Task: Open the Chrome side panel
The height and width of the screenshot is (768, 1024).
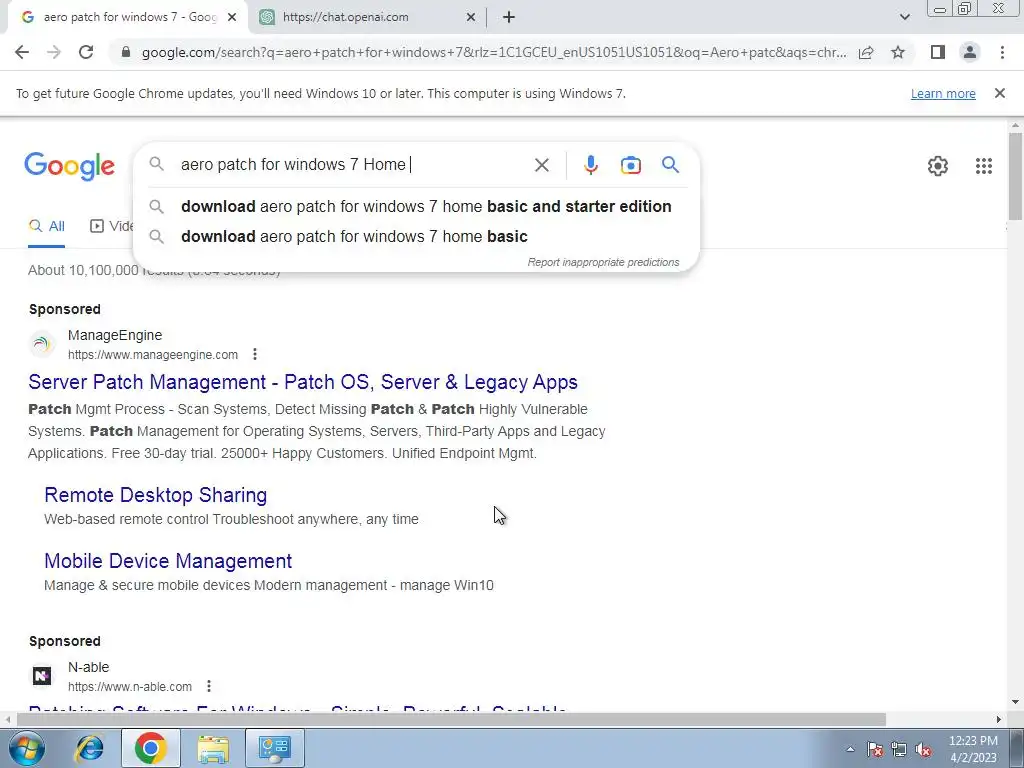Action: pos(938,52)
